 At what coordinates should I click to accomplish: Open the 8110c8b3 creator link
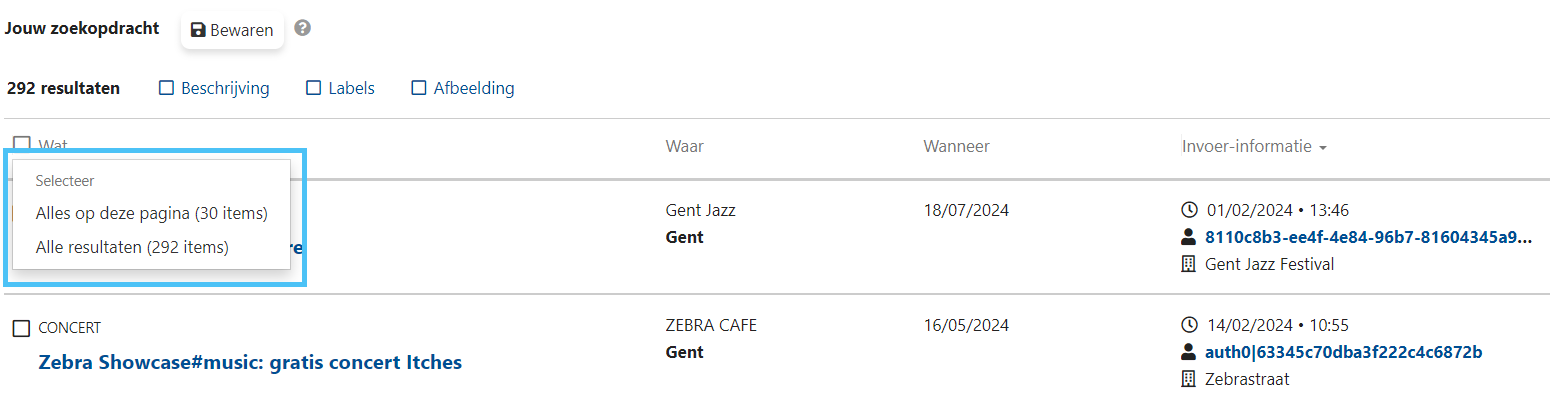tap(1368, 237)
